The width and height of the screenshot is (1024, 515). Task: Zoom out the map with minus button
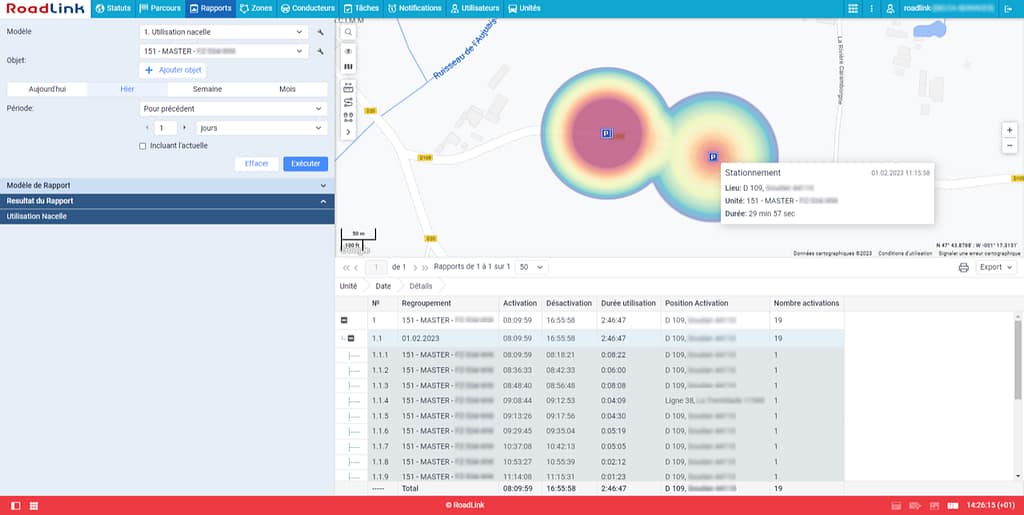pyautogui.click(x=1009, y=146)
